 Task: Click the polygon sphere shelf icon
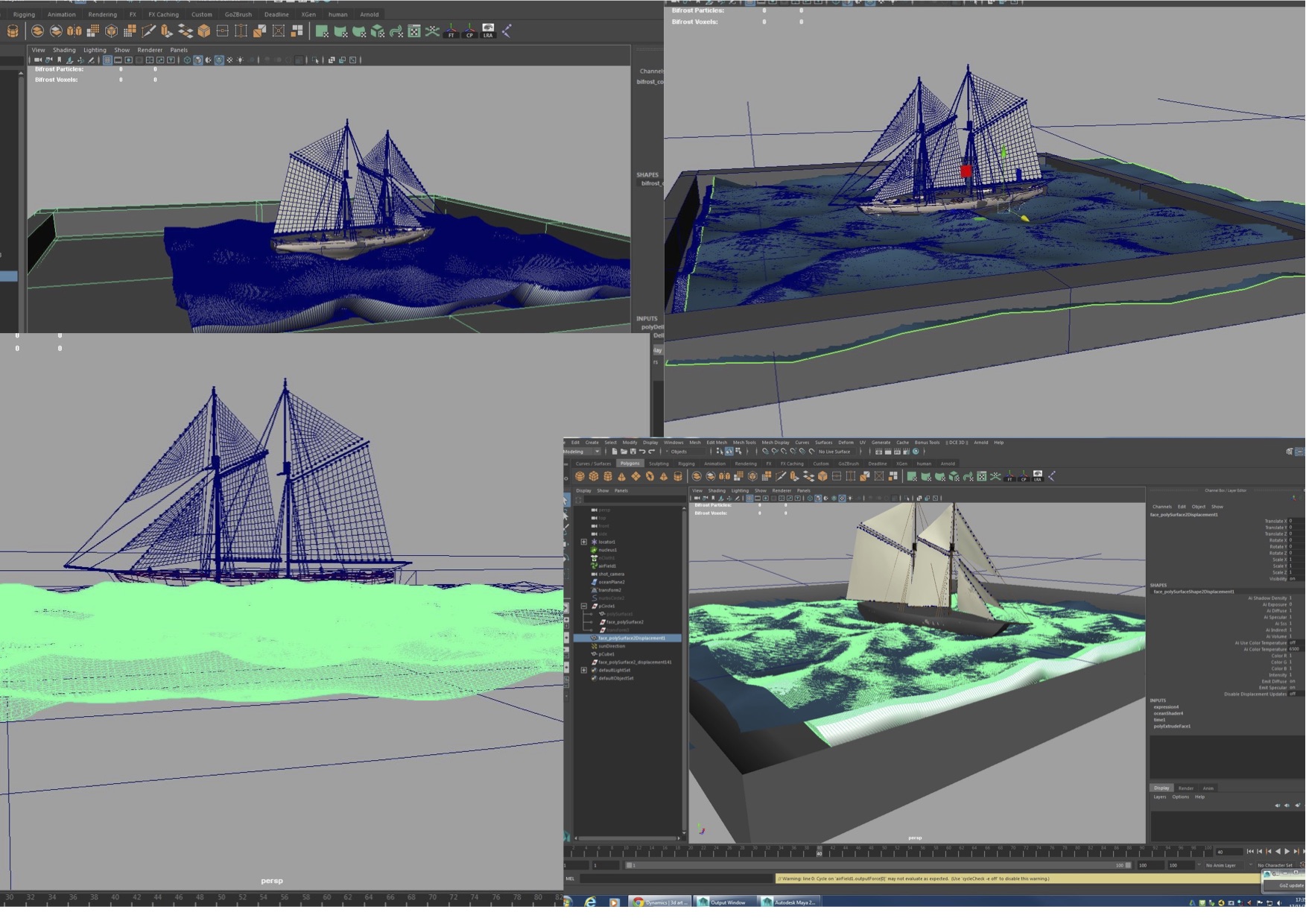click(580, 477)
